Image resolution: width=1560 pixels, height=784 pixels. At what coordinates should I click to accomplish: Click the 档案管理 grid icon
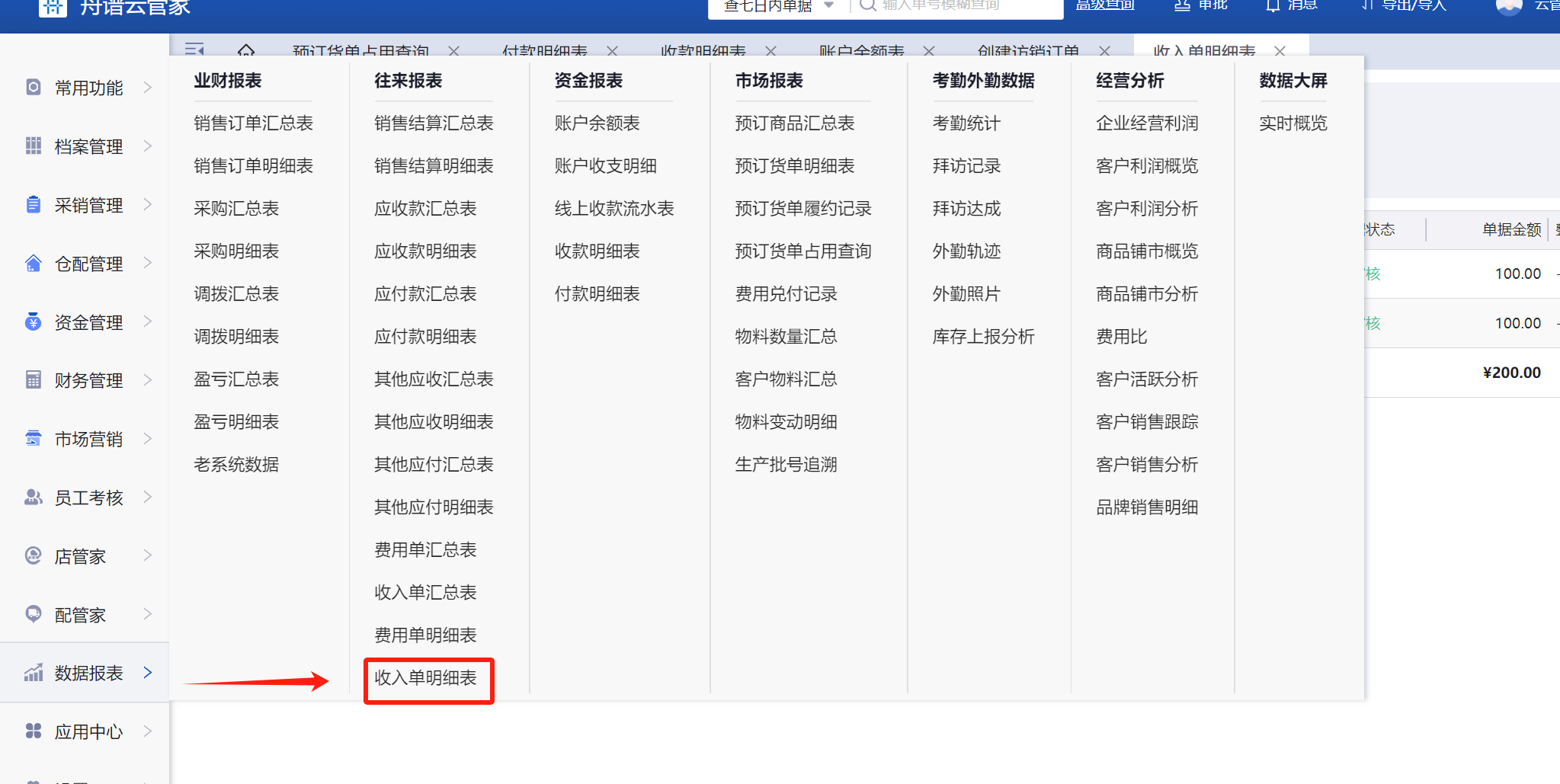(x=34, y=146)
